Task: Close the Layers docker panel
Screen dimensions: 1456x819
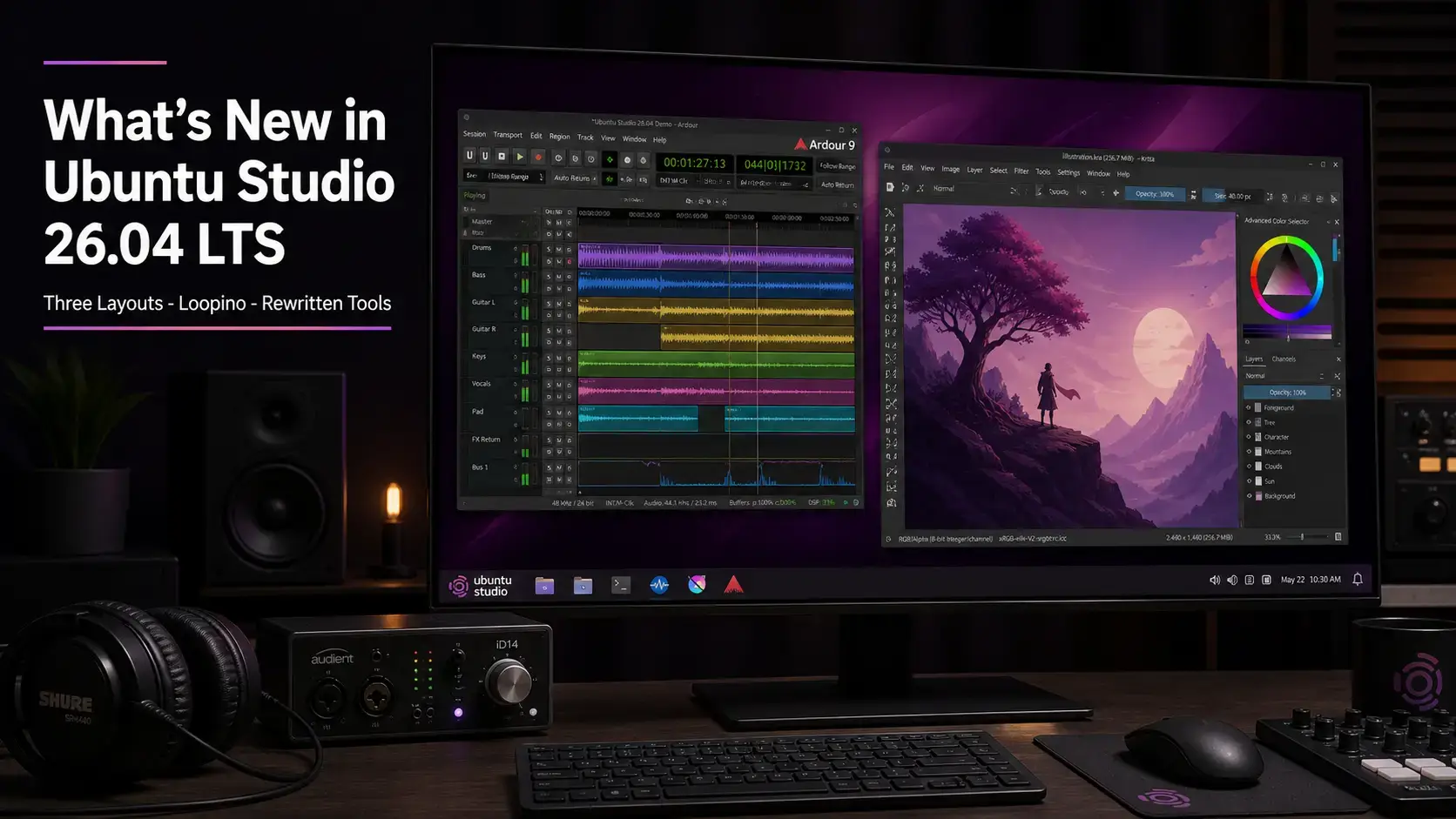Action: click(1338, 359)
